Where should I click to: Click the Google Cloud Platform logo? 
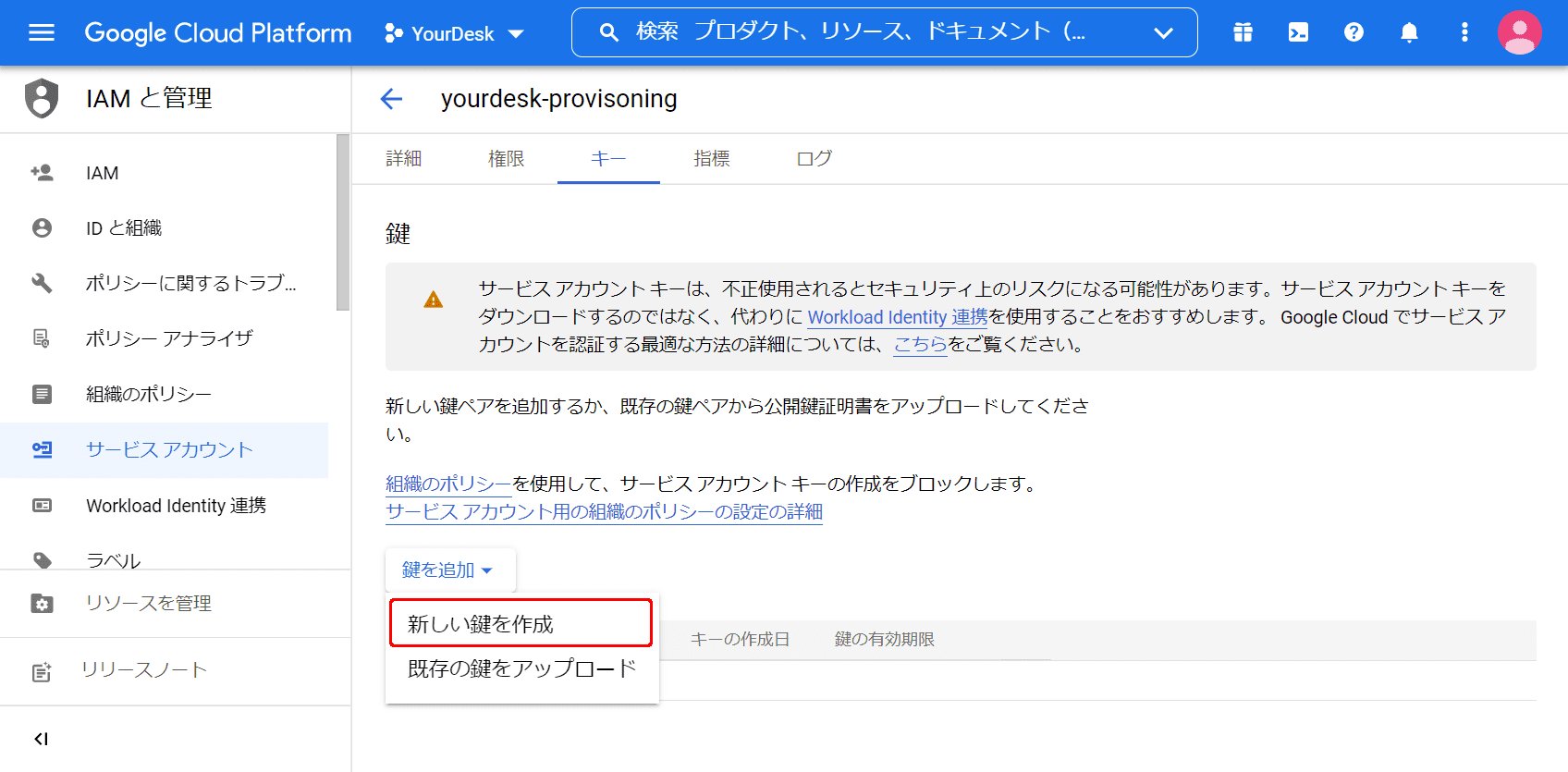point(218,33)
